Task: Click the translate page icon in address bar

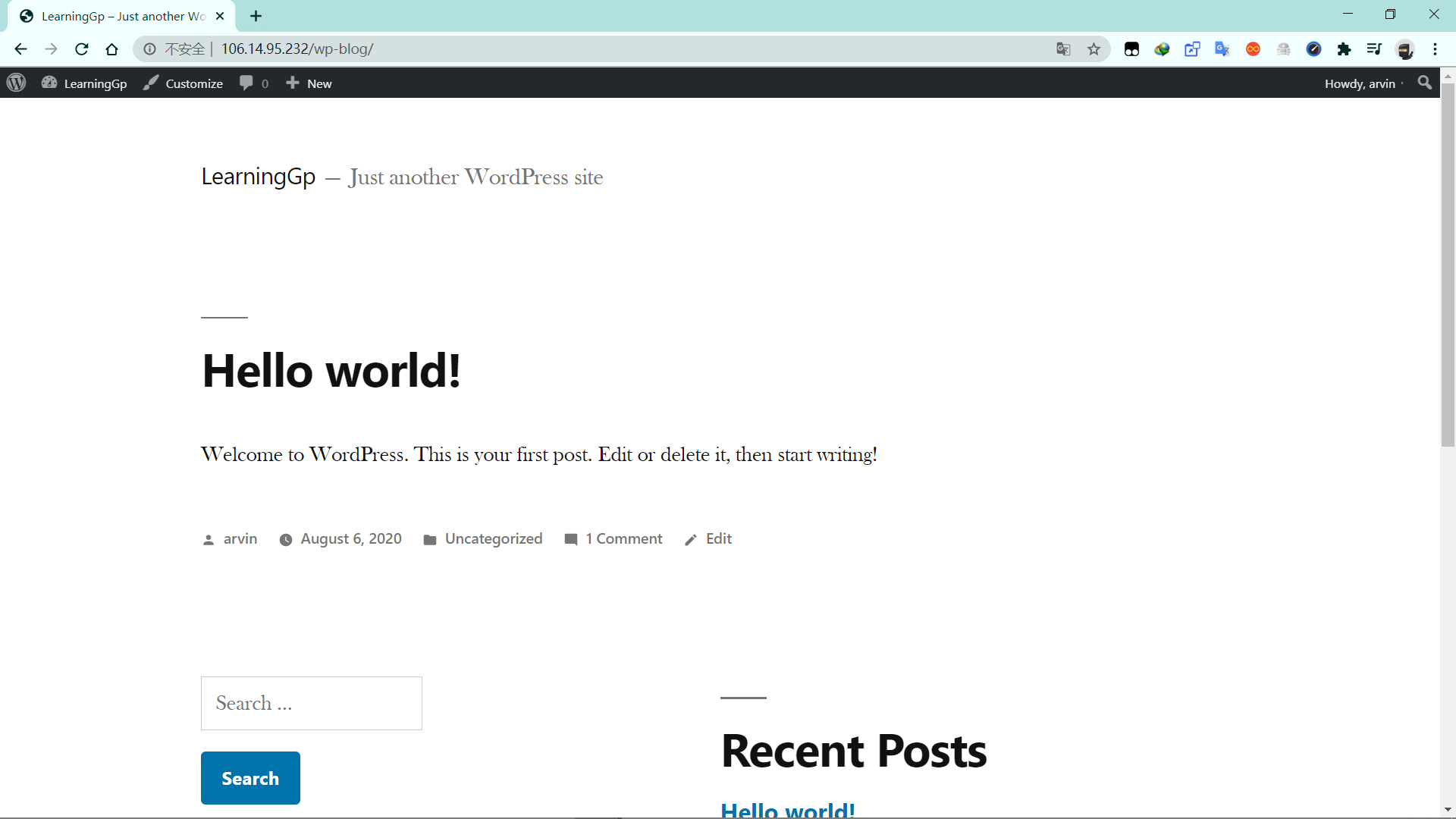Action: pyautogui.click(x=1063, y=49)
